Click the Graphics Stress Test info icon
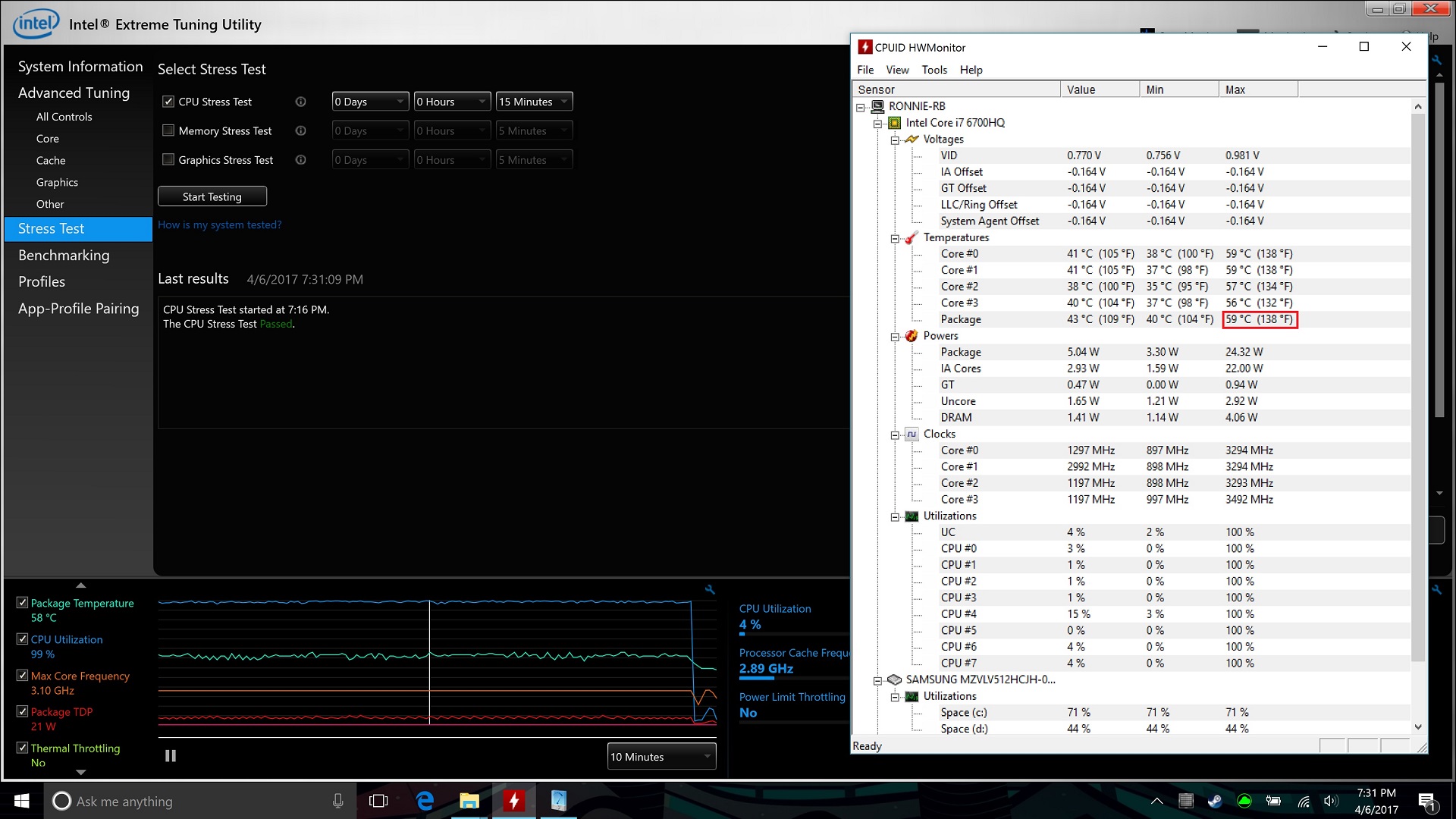 [x=300, y=160]
